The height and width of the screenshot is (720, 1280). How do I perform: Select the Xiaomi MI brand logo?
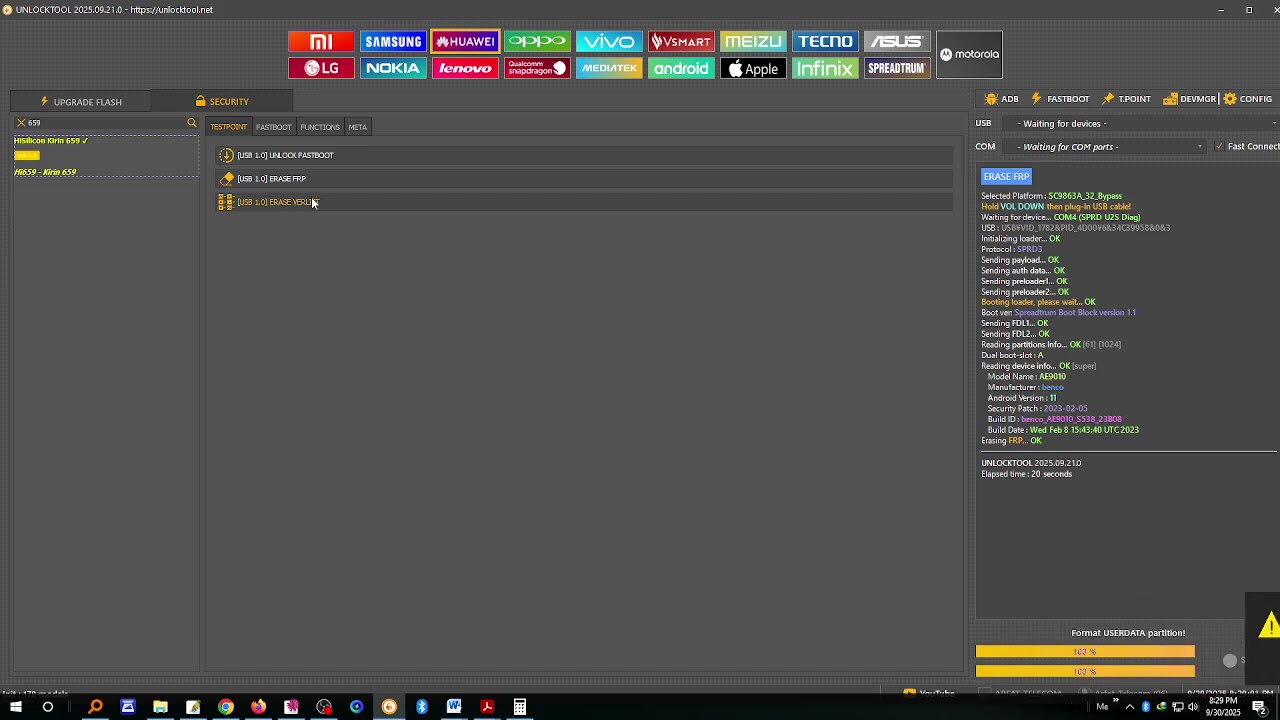tap(321, 41)
